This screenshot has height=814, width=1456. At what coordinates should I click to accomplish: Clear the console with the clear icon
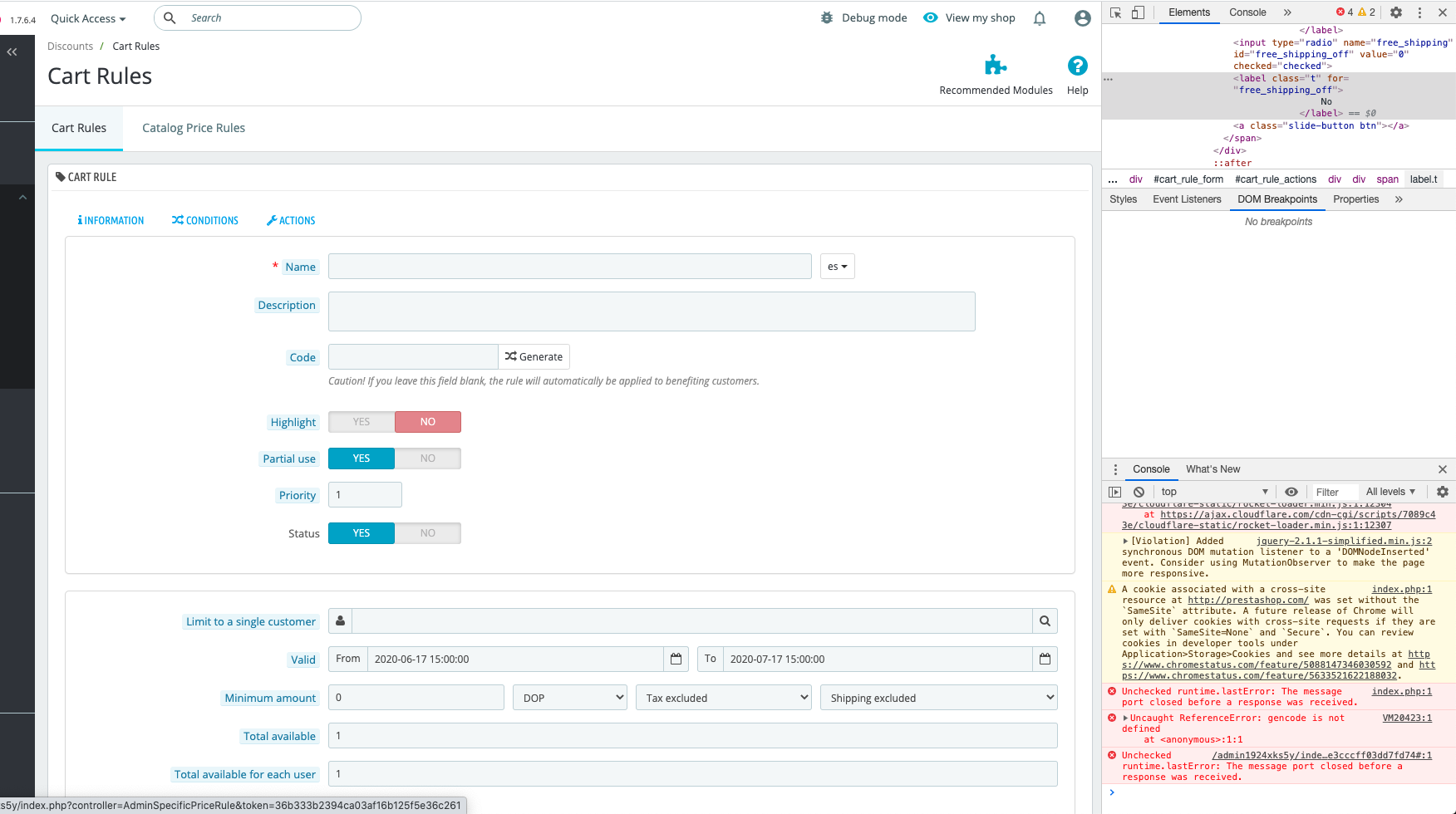coord(1139,492)
